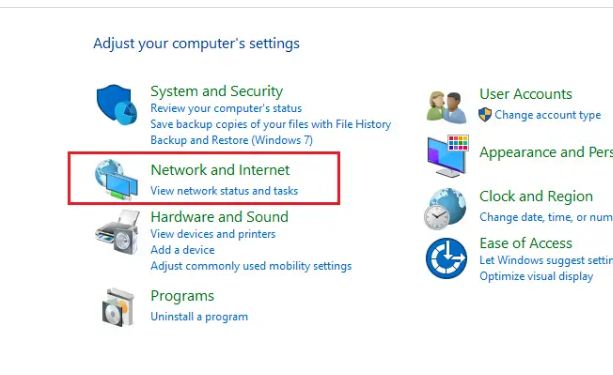Select View network status and tasks
The width and height of the screenshot is (613, 375).
tap(224, 191)
